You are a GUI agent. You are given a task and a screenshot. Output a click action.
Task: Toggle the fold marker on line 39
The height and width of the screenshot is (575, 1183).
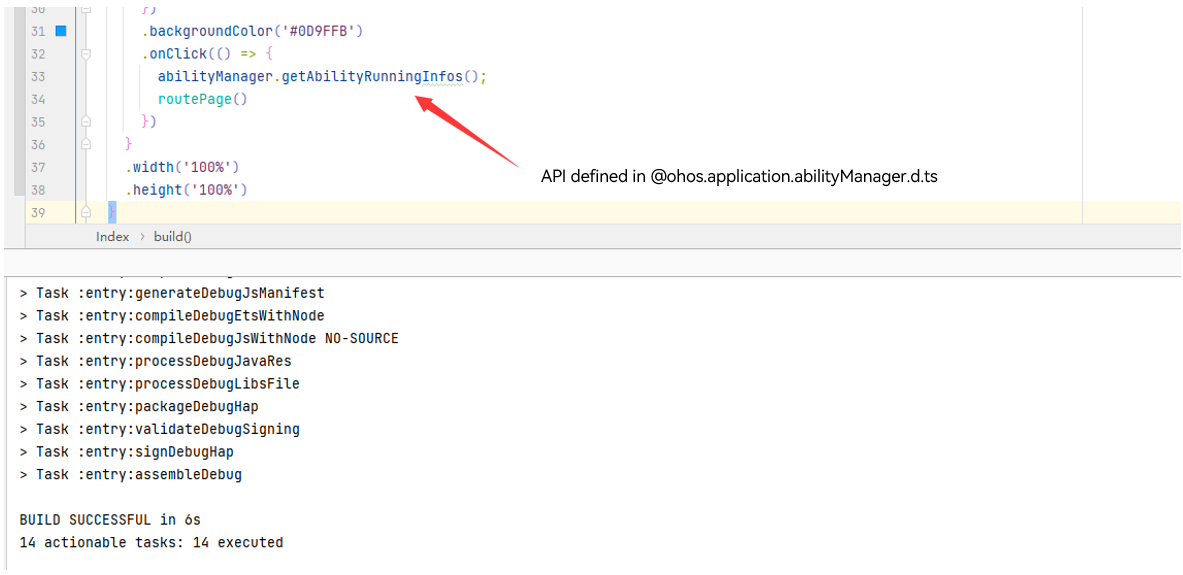coord(86,213)
